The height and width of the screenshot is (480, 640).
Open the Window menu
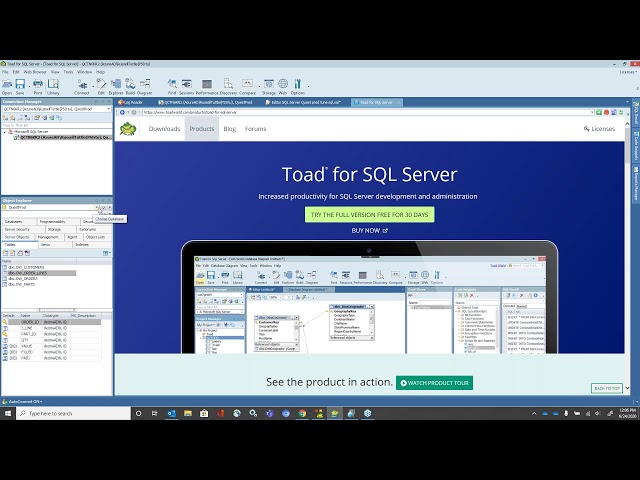tap(84, 72)
